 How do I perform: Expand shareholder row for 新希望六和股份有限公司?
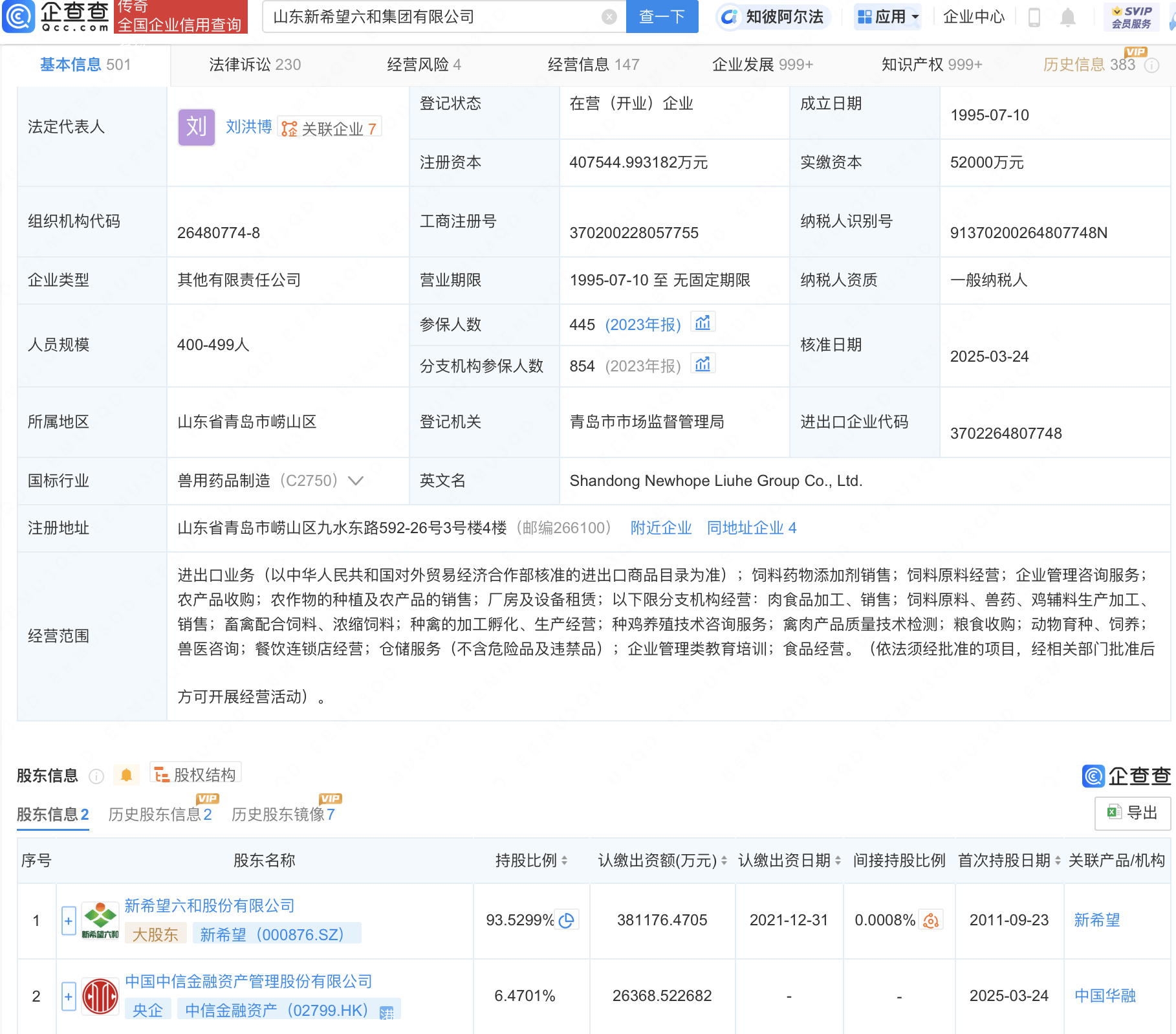coord(69,920)
